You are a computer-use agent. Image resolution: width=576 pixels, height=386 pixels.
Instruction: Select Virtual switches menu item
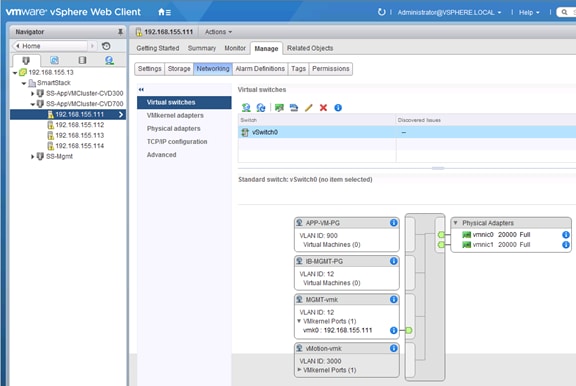pos(184,102)
